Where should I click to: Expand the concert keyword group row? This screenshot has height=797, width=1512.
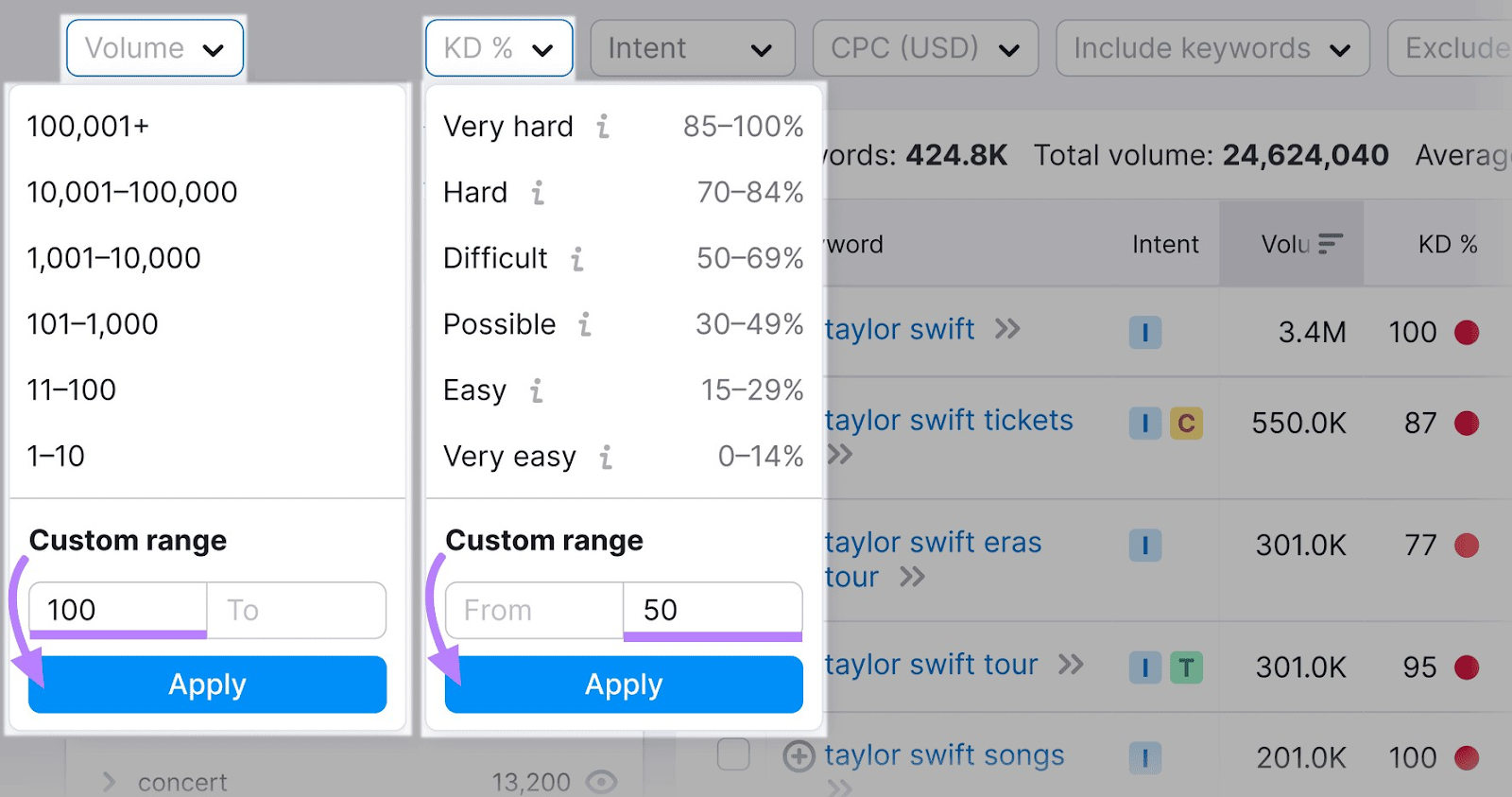click(x=109, y=781)
